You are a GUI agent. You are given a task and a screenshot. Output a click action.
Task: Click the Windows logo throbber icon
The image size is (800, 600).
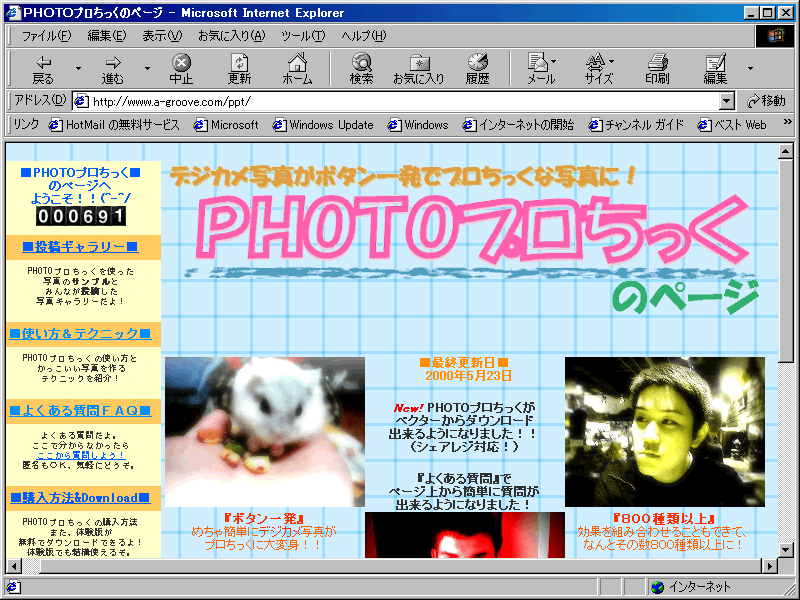point(774,36)
